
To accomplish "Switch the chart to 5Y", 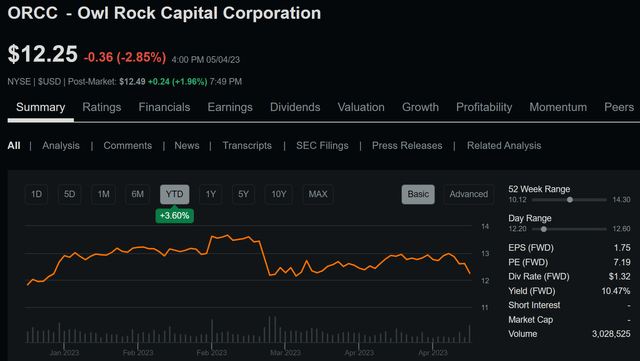I will [x=243, y=194].
